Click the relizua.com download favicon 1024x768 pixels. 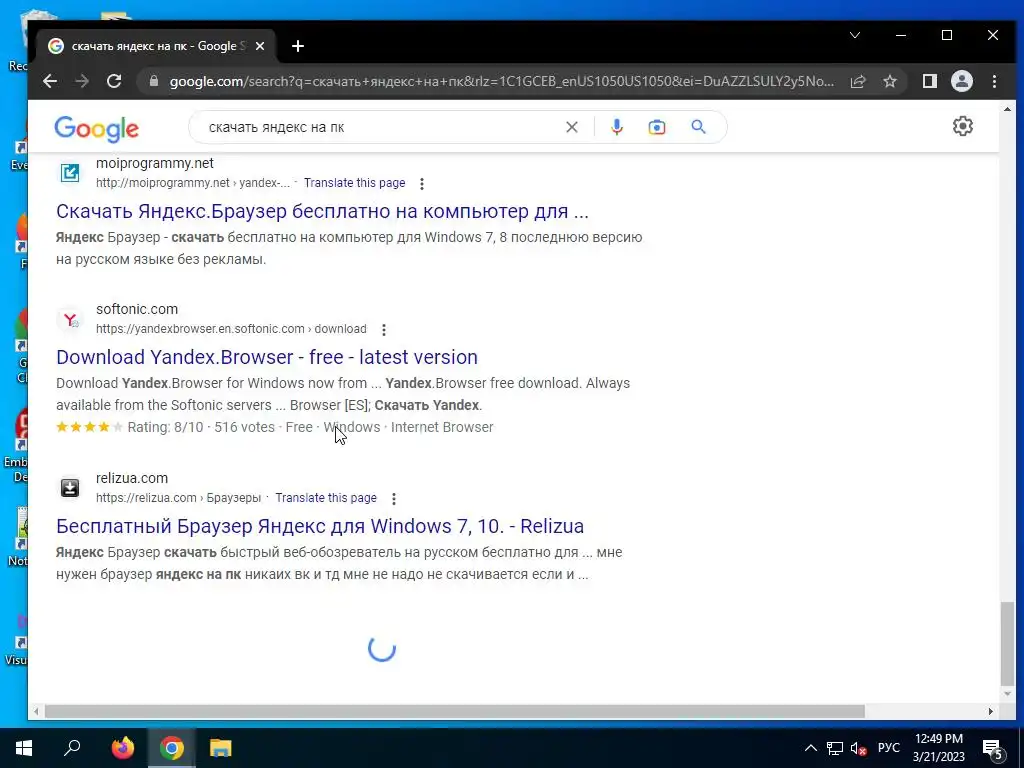(70, 488)
